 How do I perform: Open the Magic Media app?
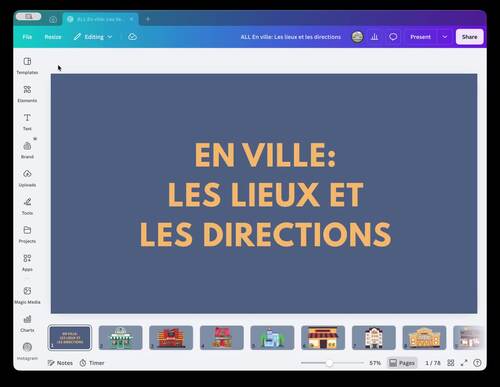point(27,295)
